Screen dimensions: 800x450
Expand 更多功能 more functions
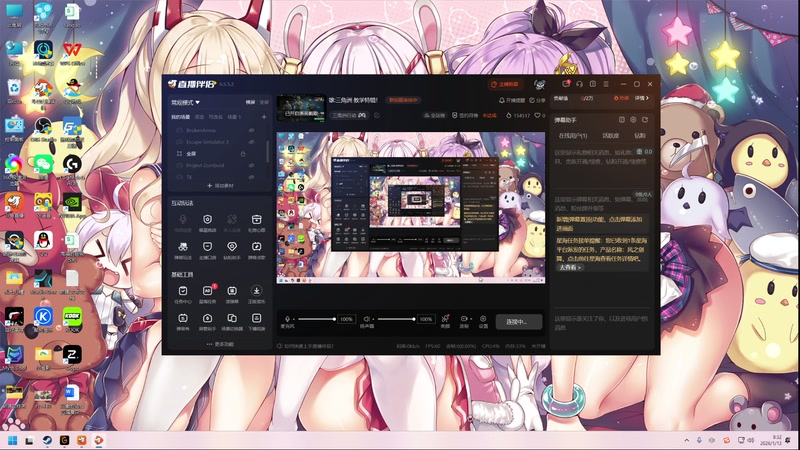point(220,344)
